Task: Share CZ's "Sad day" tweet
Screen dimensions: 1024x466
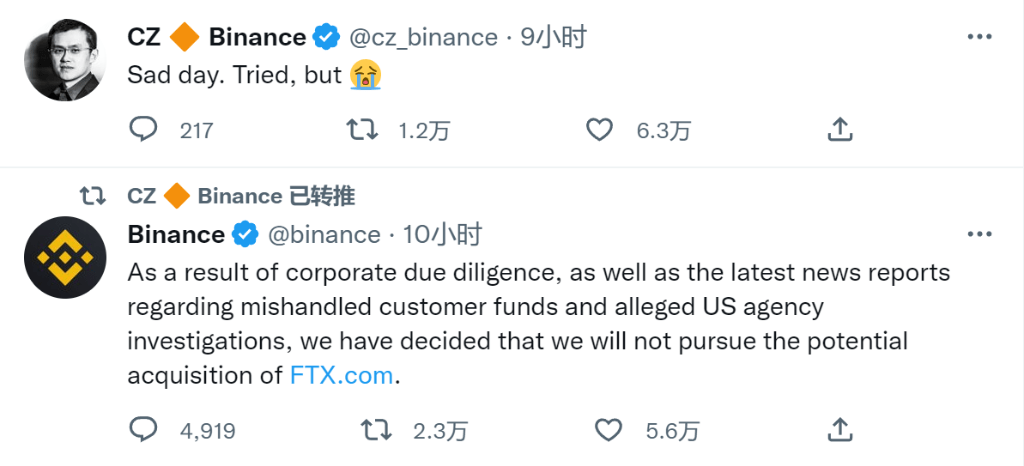Action: pos(840,129)
